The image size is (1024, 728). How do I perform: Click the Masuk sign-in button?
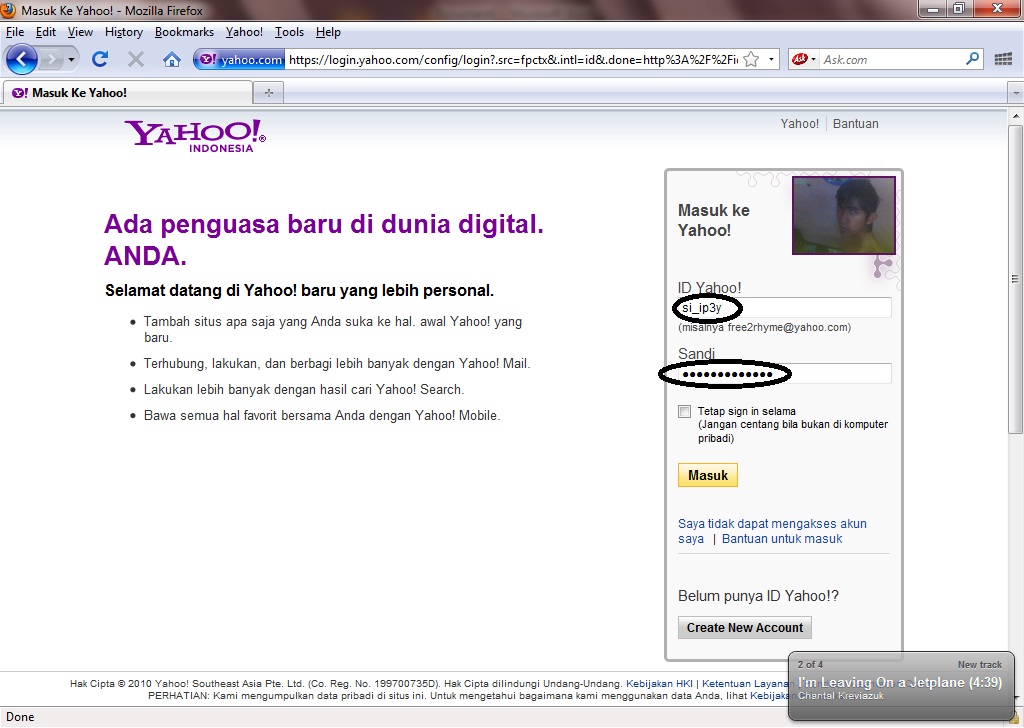(708, 475)
